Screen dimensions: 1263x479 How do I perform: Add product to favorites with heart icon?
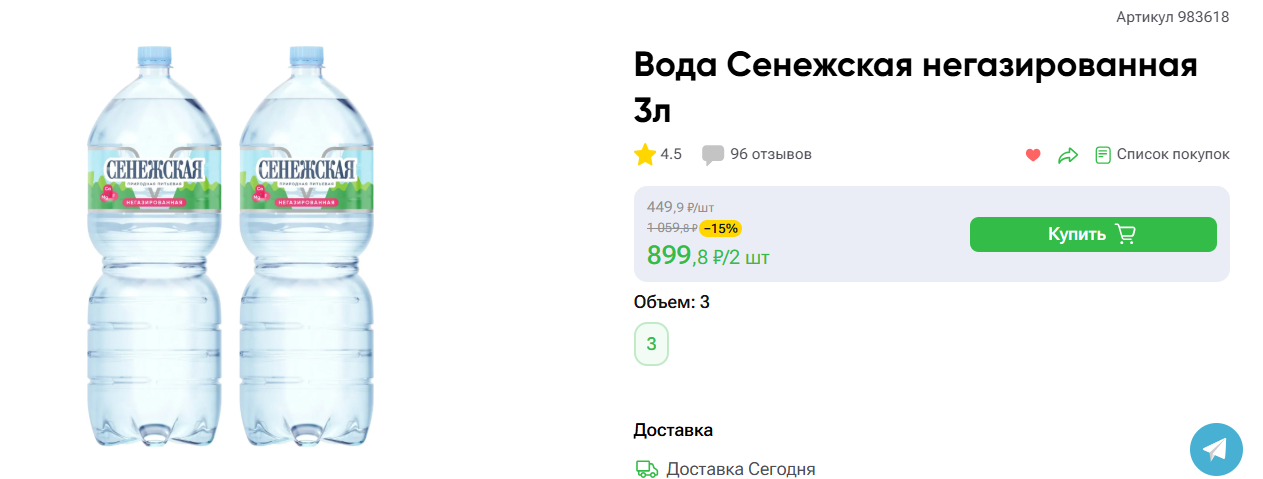pos(1033,155)
